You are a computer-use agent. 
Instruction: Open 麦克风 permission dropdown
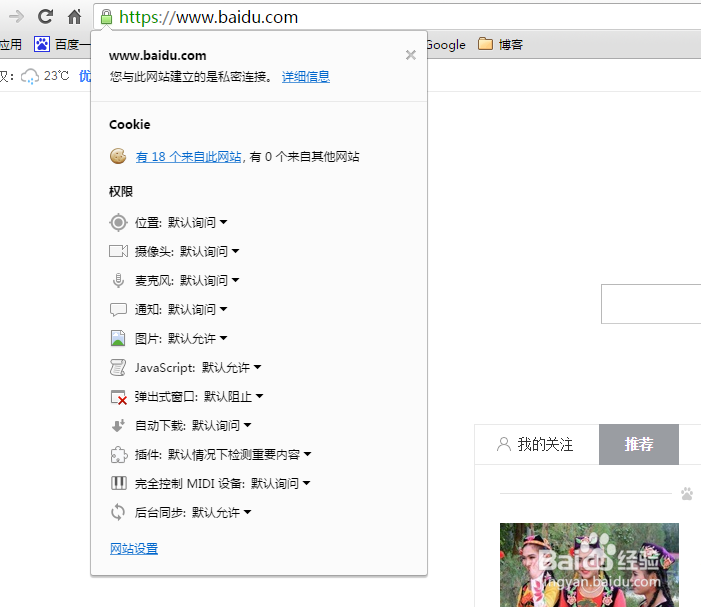pyautogui.click(x=210, y=280)
